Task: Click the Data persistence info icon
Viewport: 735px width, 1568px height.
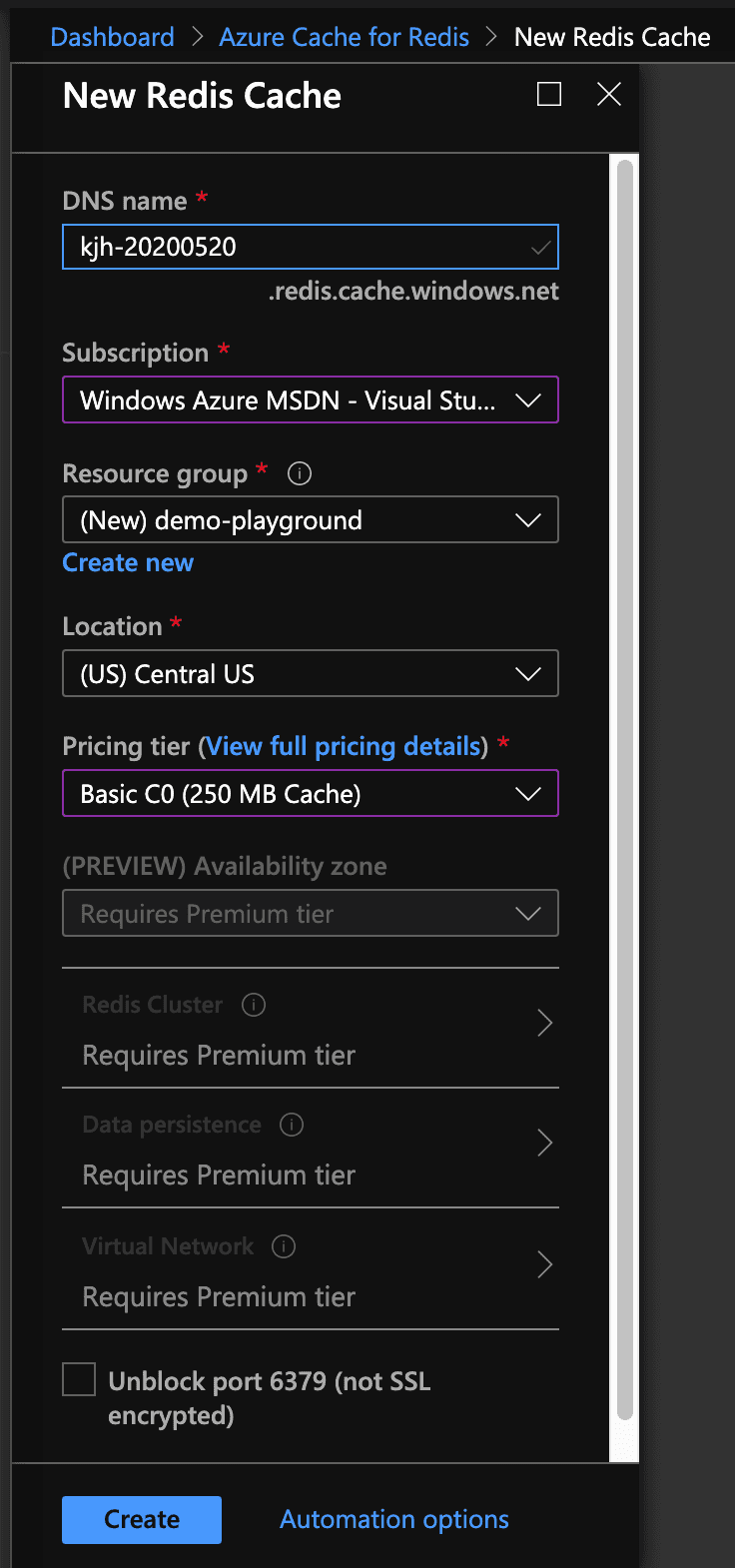Action: pos(292,1125)
